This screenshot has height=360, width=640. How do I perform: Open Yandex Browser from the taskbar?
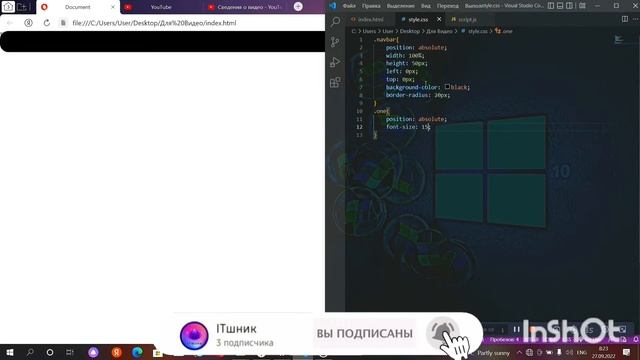116,352
